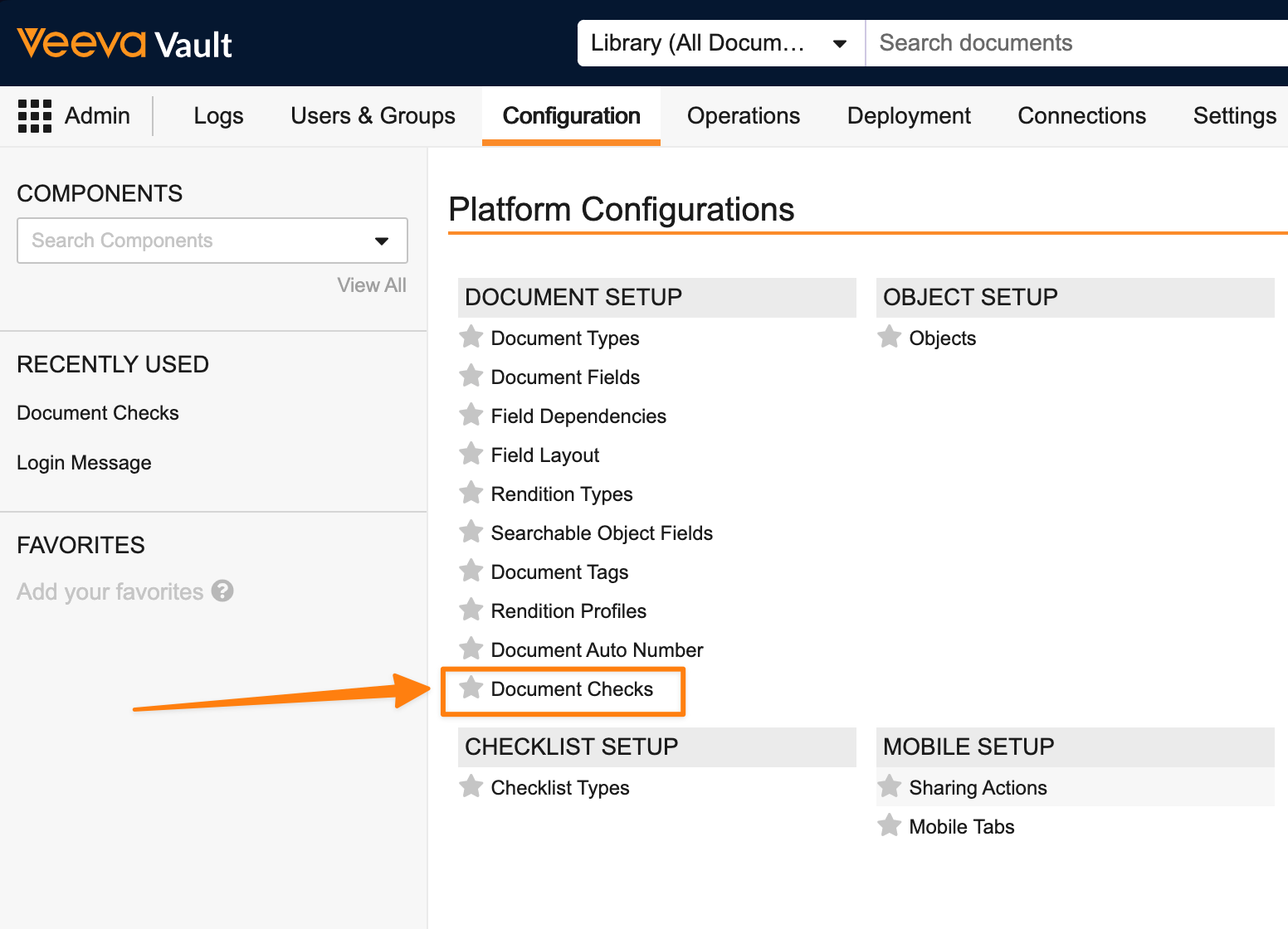This screenshot has width=1288, height=929.
Task: Open the Document Tags link
Action: coord(559,572)
